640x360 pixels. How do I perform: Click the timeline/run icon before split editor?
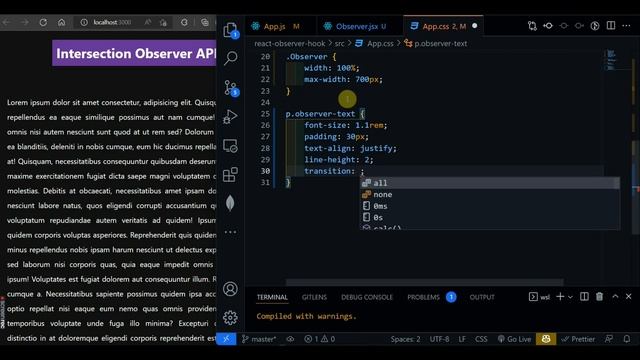595,26
